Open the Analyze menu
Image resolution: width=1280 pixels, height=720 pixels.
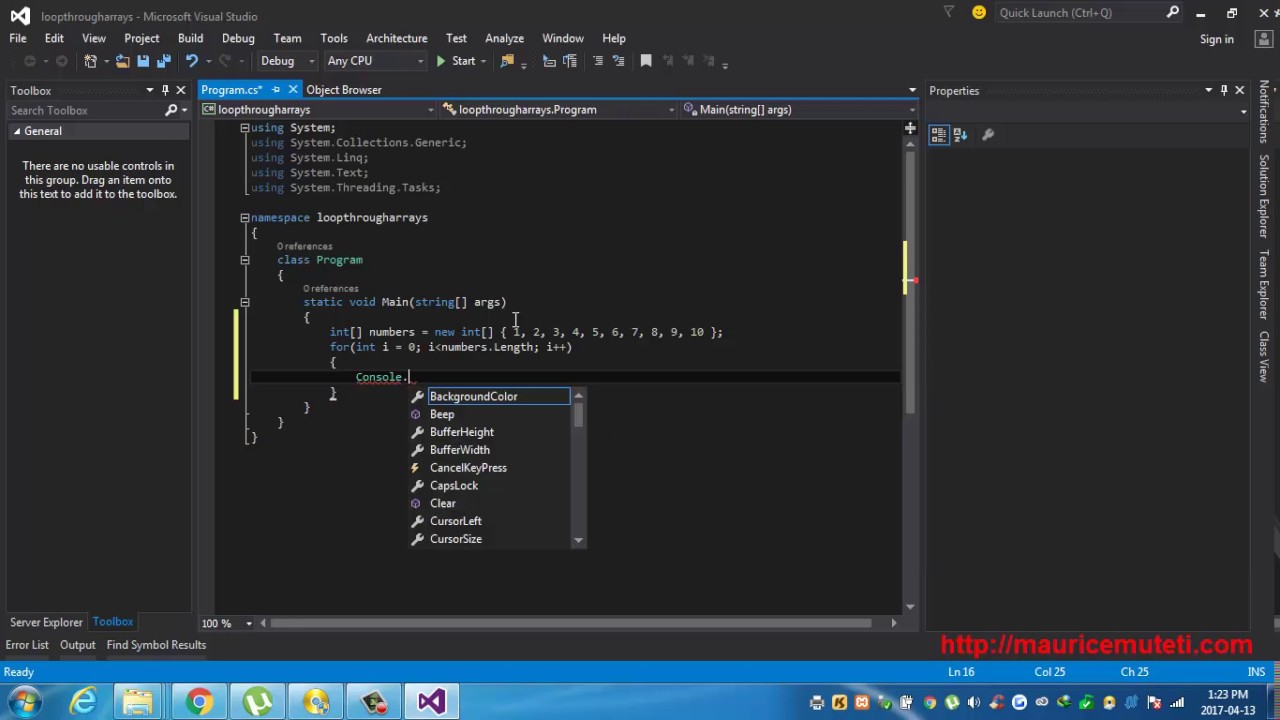(x=504, y=38)
